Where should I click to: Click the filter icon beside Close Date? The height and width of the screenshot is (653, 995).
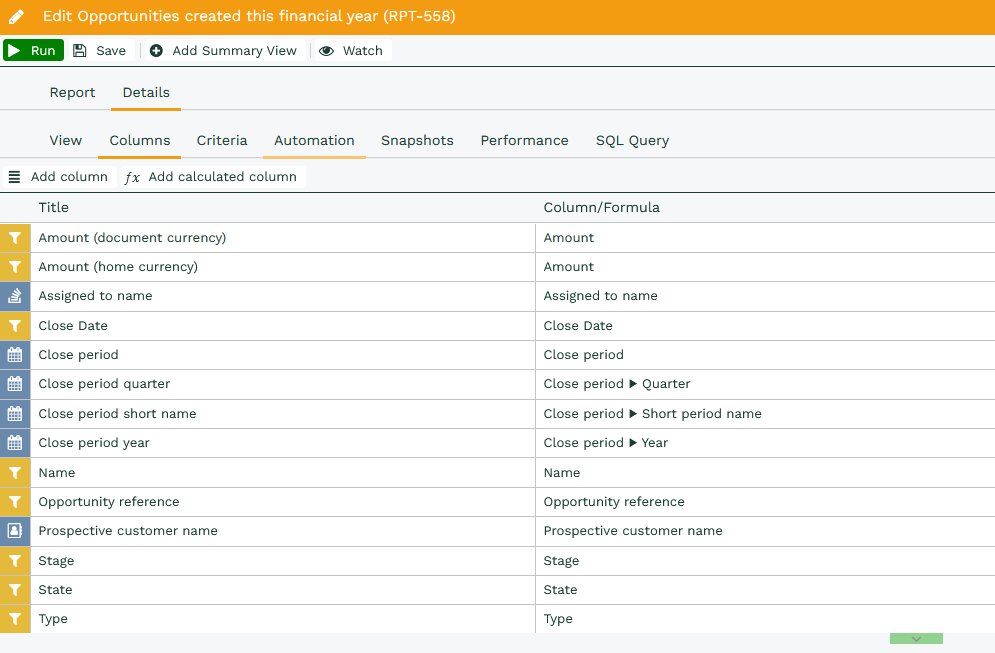tap(15, 326)
